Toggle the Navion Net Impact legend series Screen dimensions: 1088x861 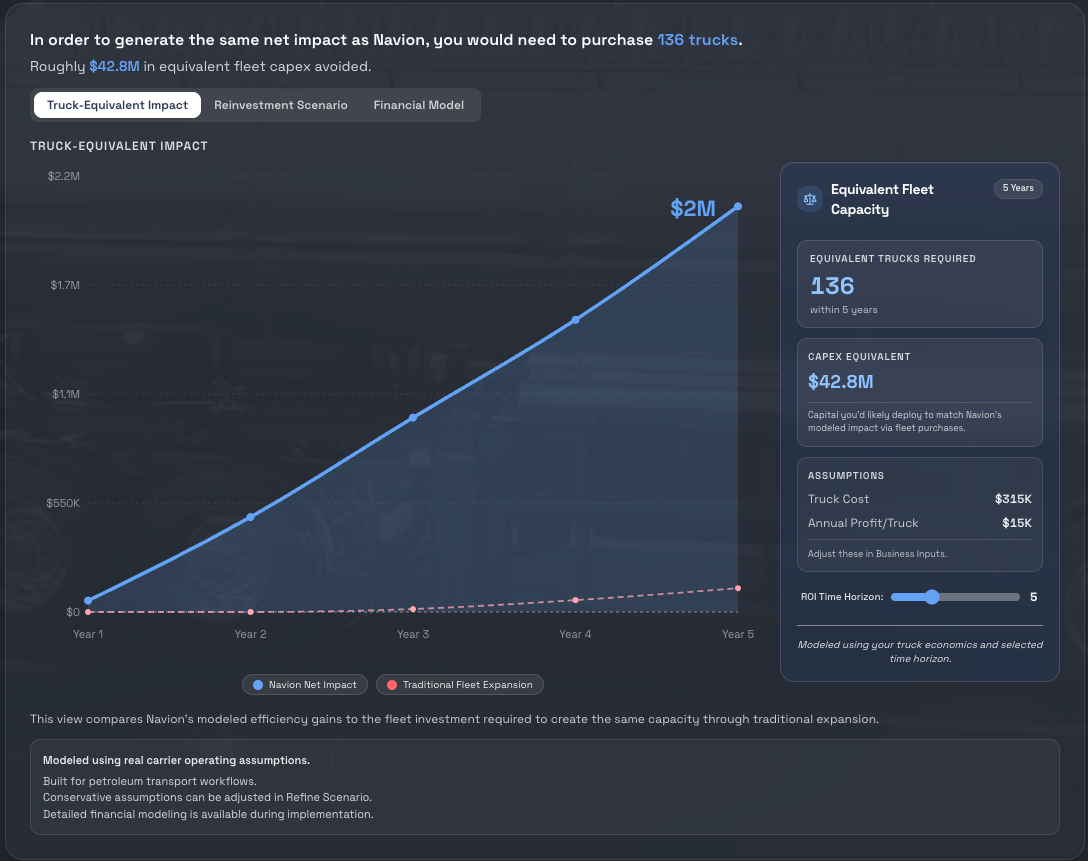pyautogui.click(x=305, y=685)
